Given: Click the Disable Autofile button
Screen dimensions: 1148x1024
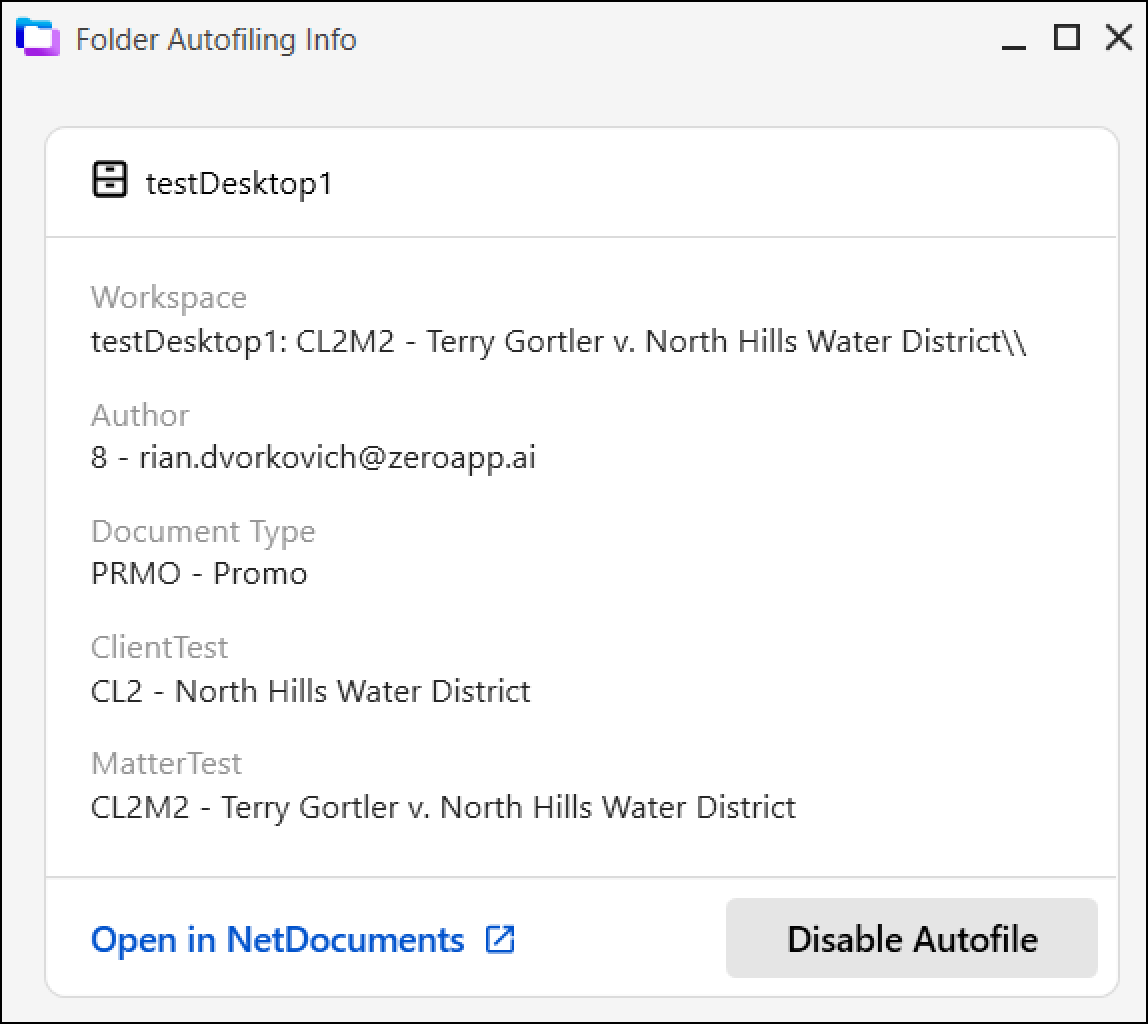Looking at the screenshot, I should [912, 938].
